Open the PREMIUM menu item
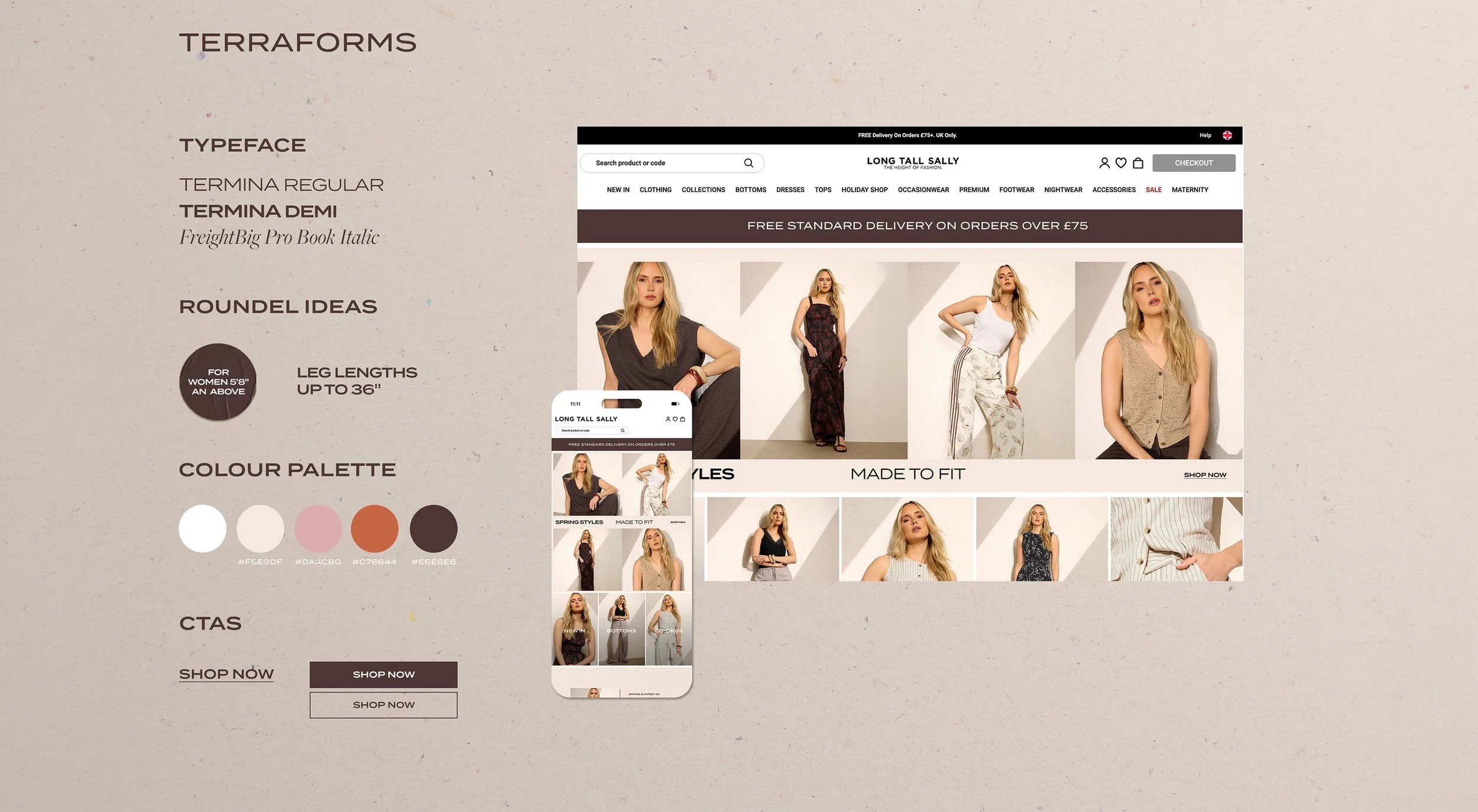 coord(974,190)
